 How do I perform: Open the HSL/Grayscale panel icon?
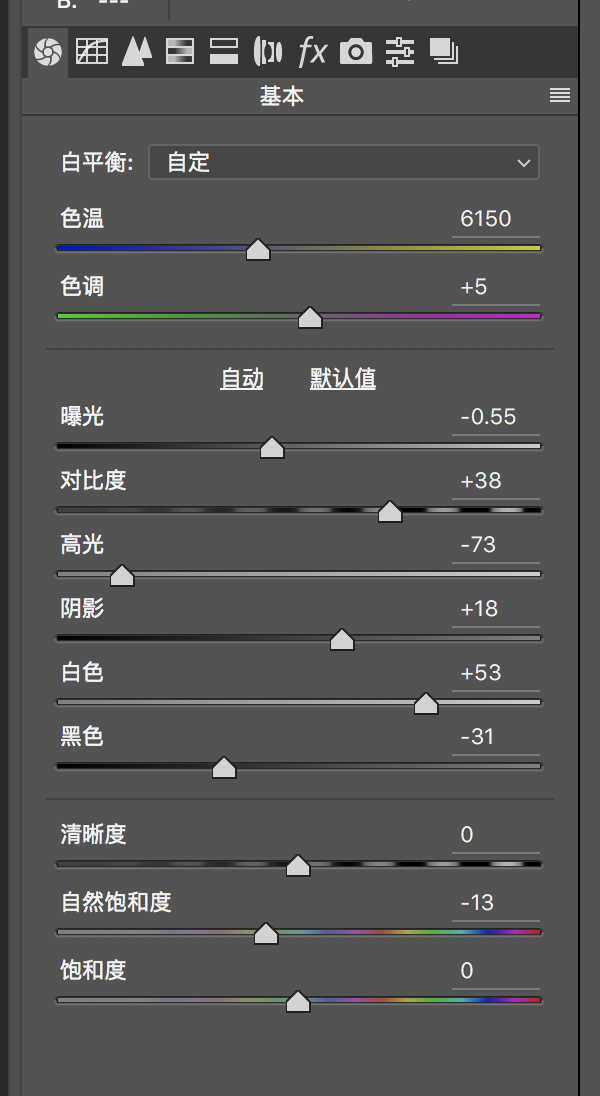click(179, 51)
